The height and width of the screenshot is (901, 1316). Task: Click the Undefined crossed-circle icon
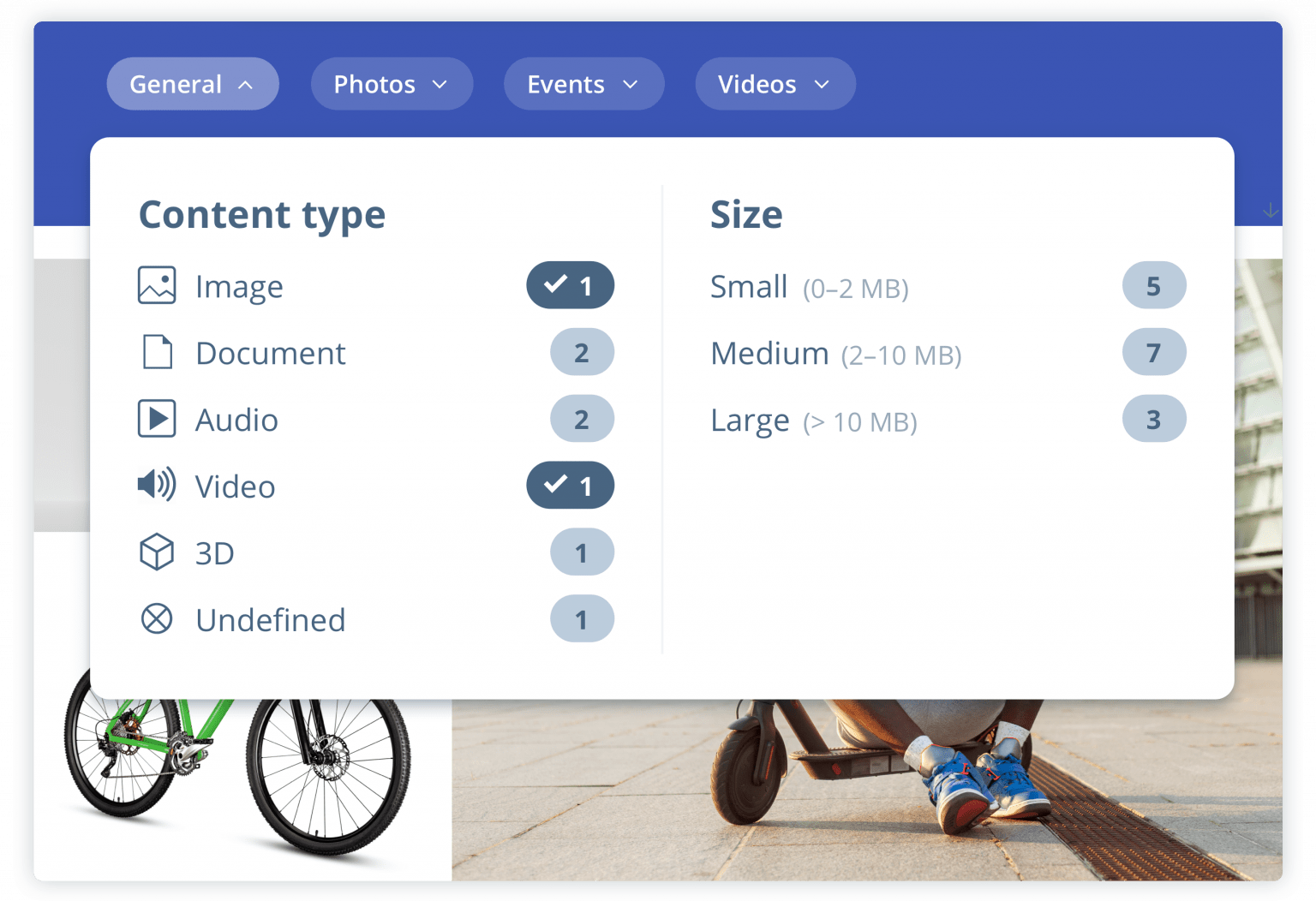click(155, 618)
